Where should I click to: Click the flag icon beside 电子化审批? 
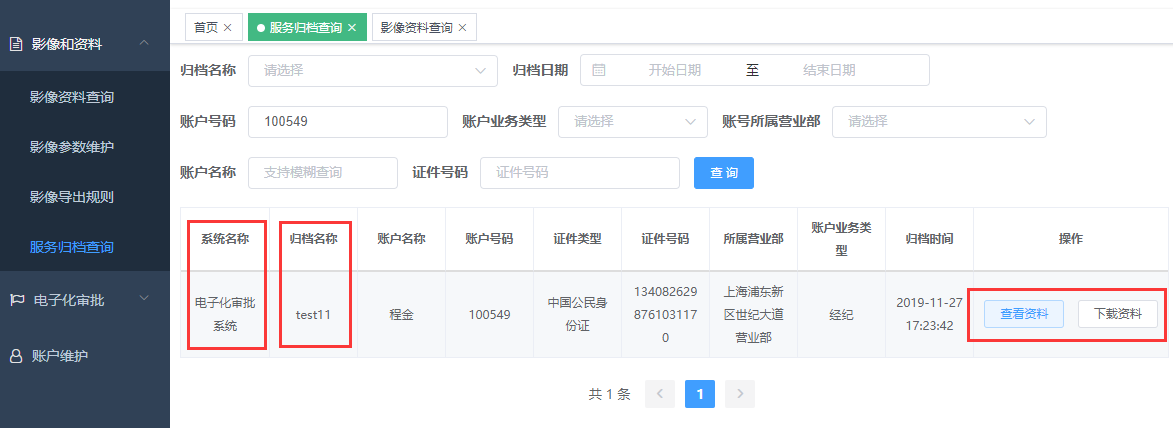(16, 300)
